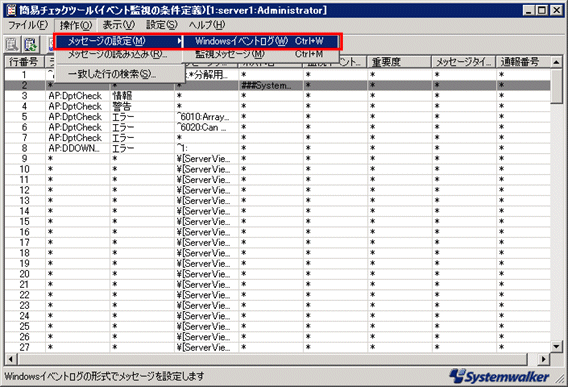The height and width of the screenshot is (387, 568).
Task: Click the first toolbar icon with document
Action: click(12, 45)
